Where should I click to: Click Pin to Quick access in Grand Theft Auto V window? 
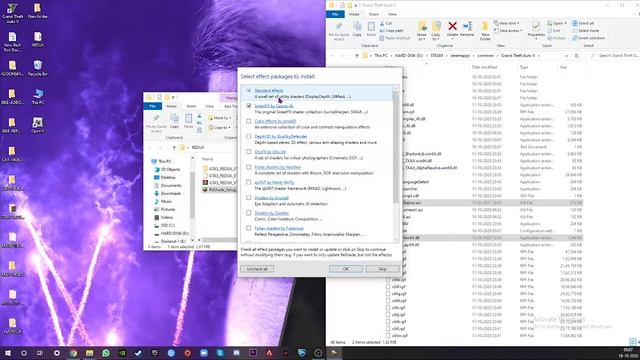(339, 31)
